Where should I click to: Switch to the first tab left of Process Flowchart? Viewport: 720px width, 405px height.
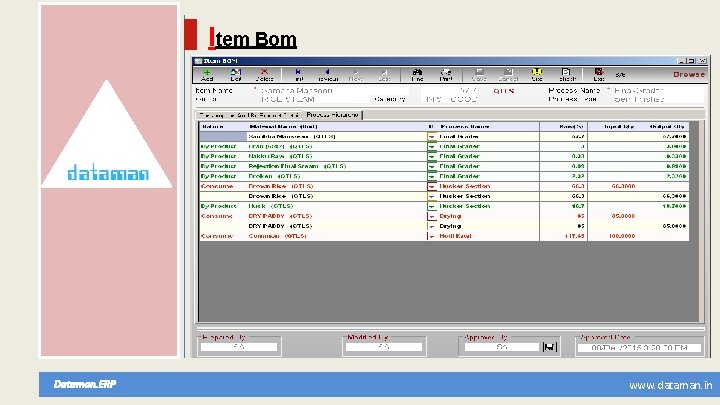(x=249, y=115)
